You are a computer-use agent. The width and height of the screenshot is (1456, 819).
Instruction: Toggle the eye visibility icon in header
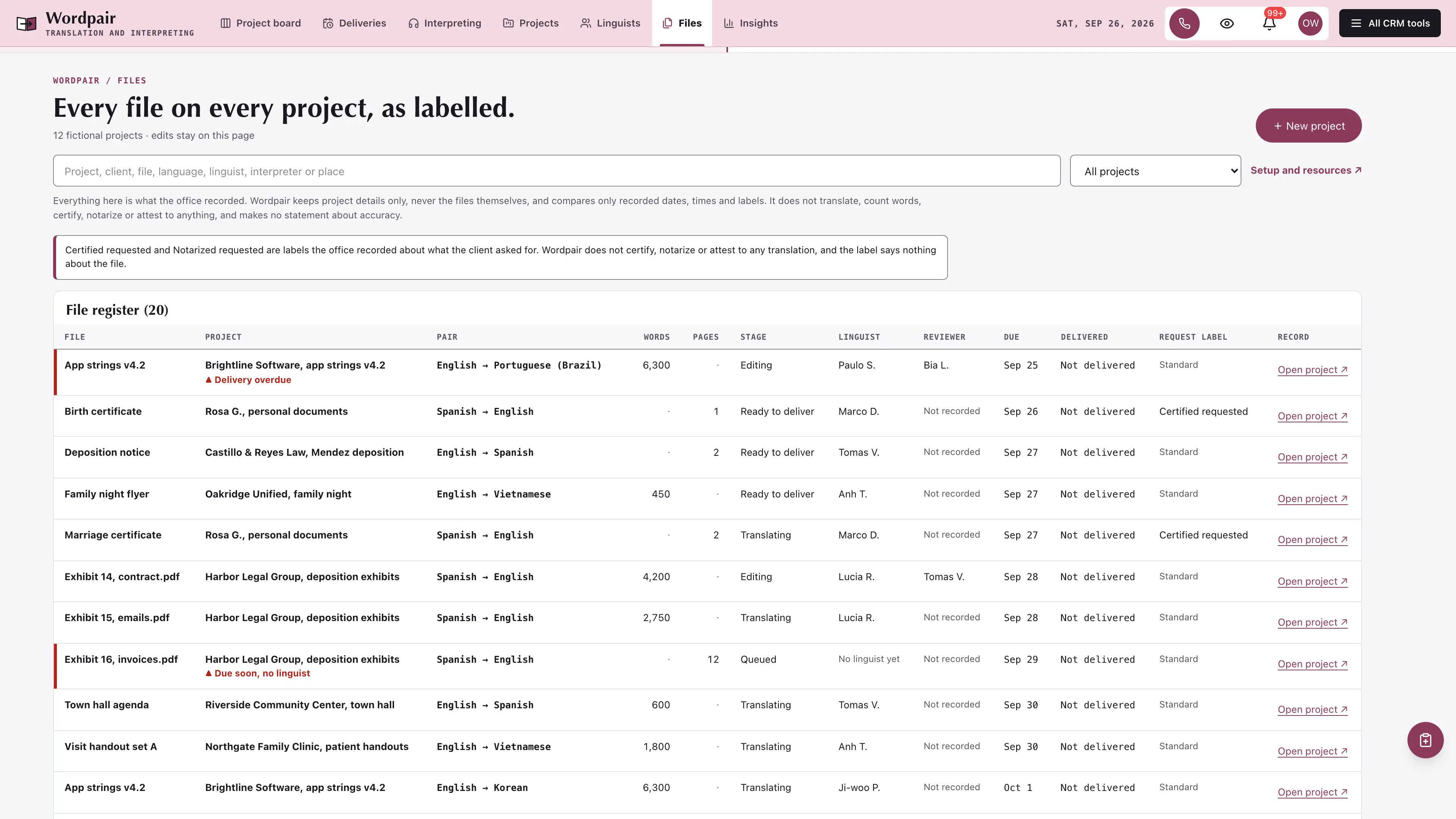pos(1227,23)
